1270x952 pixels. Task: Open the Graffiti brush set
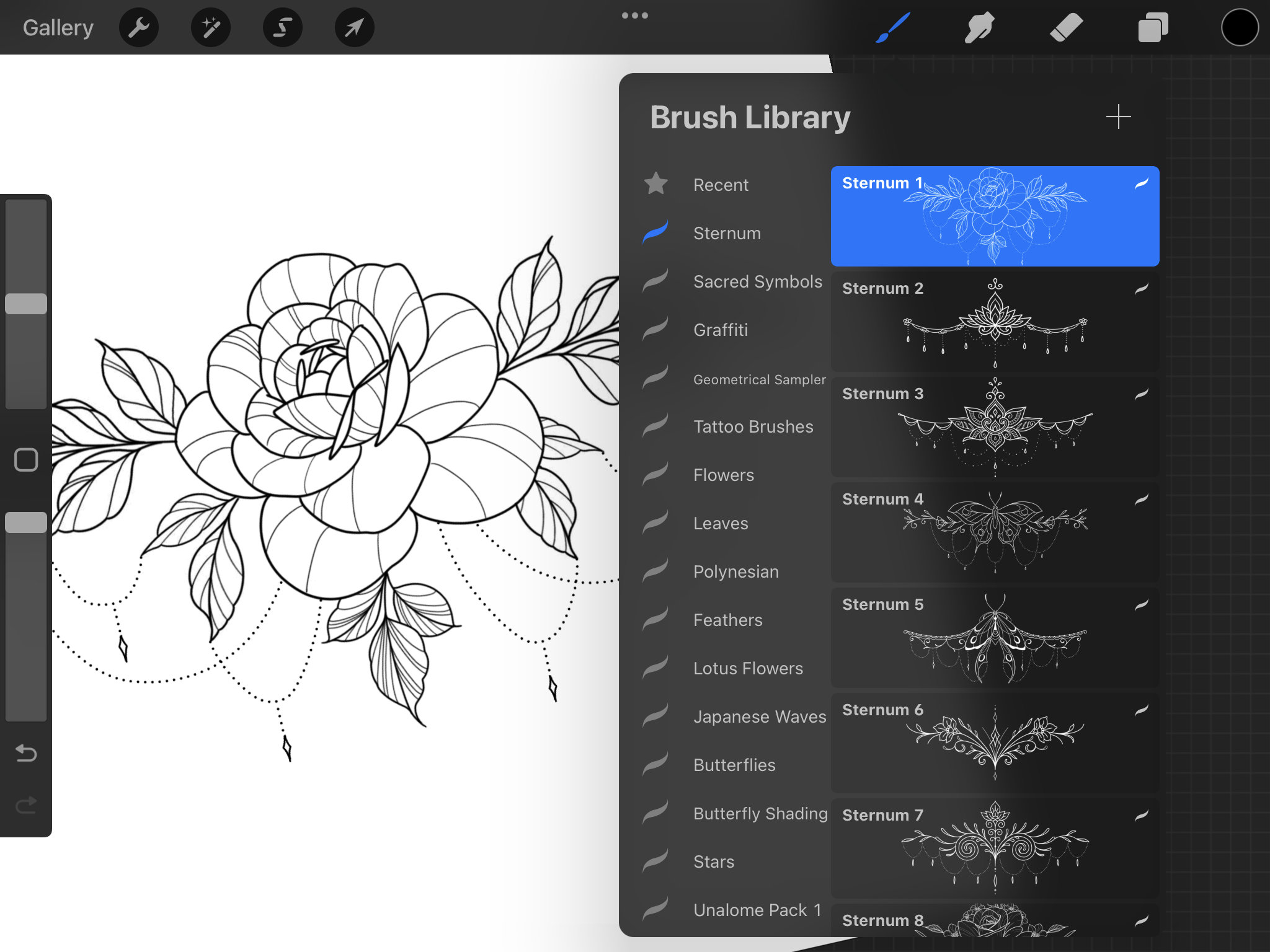tap(721, 330)
